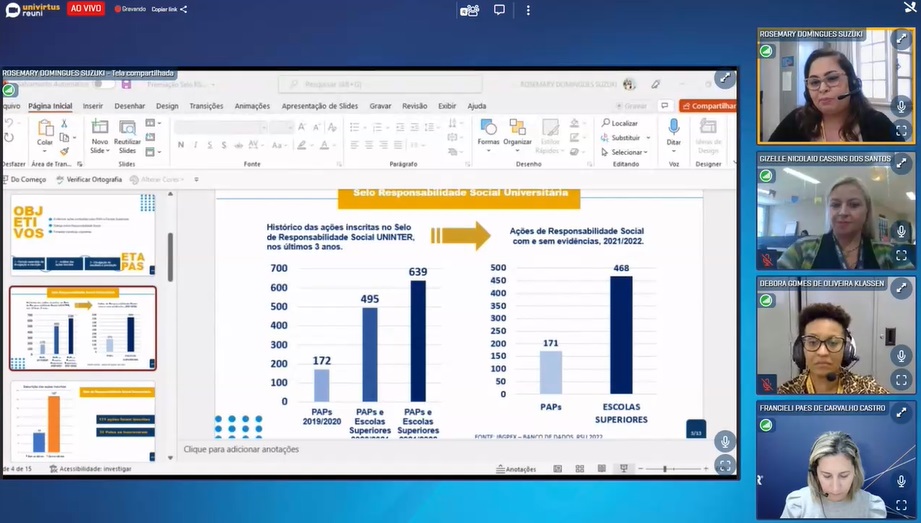
Task: Adjust the zoom slider in PowerPoint status bar
Action: click(x=664, y=469)
